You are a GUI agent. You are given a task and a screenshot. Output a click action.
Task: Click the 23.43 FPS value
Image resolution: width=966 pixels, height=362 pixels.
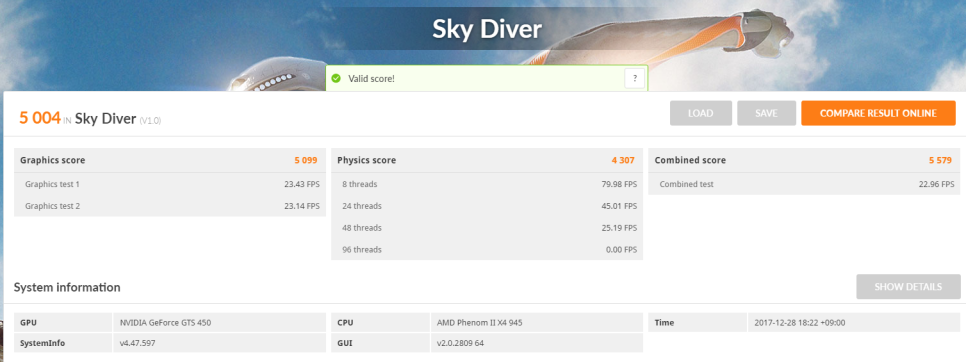301,184
